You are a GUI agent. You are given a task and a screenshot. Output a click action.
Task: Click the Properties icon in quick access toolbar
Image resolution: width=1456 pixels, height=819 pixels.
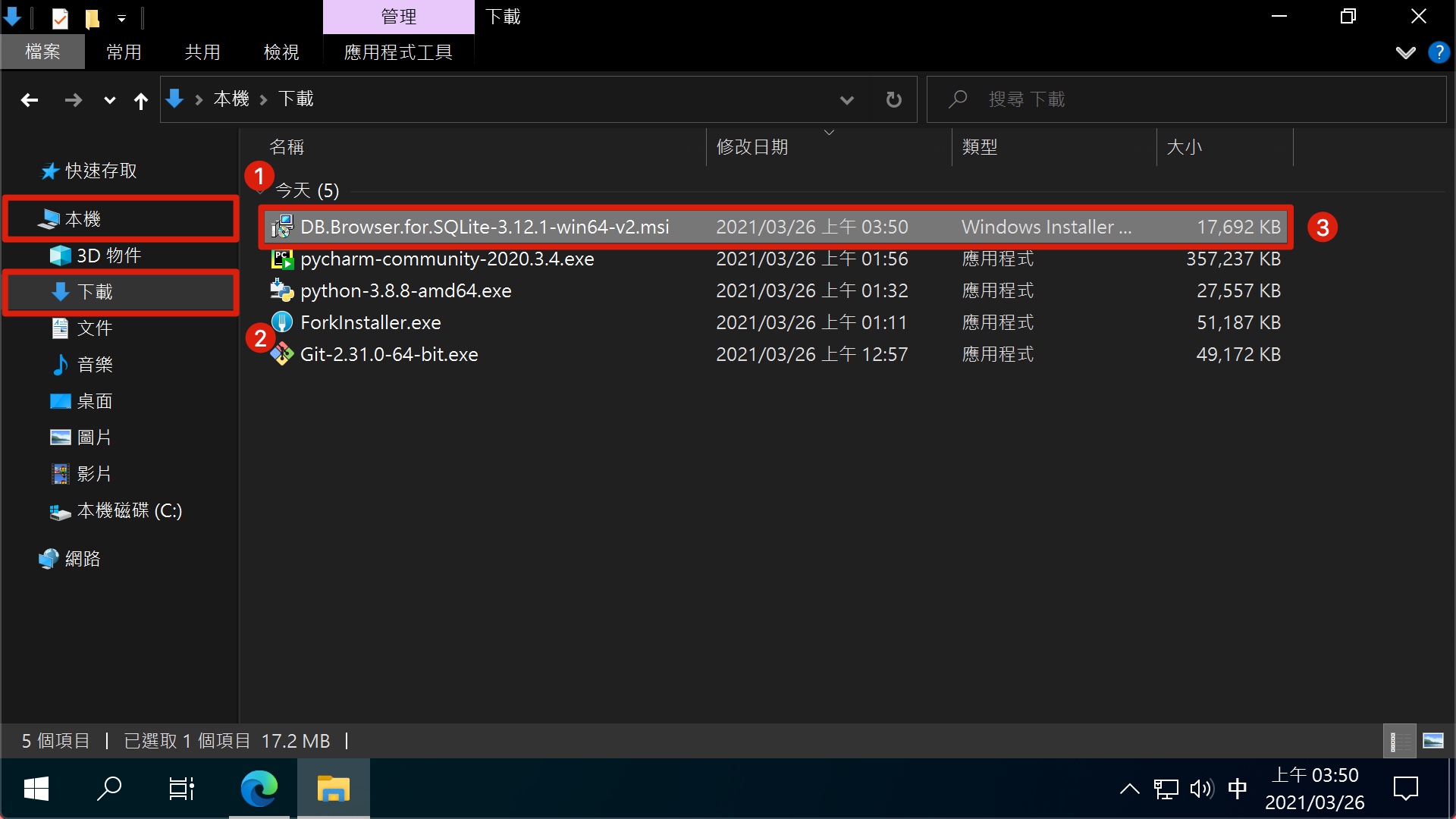(59, 17)
